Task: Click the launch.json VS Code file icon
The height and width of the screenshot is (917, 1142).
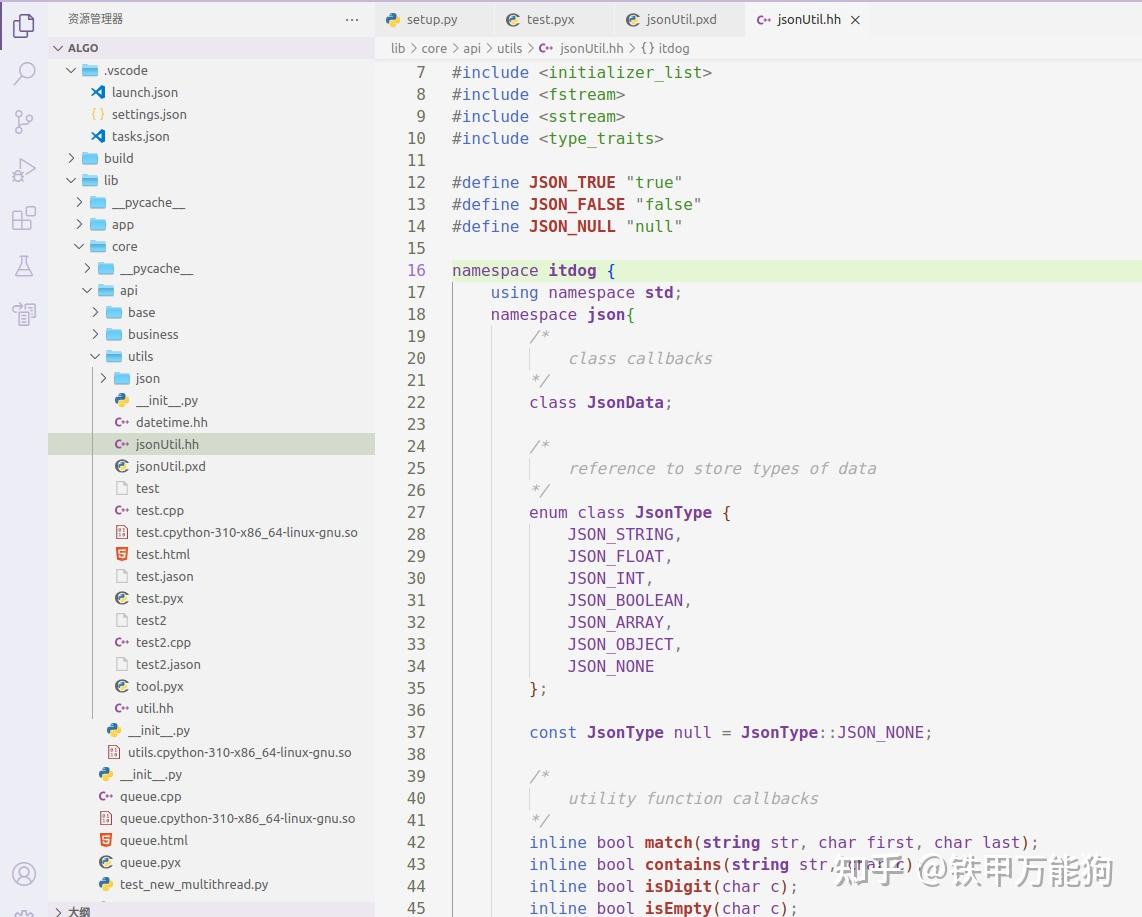Action: (98, 93)
